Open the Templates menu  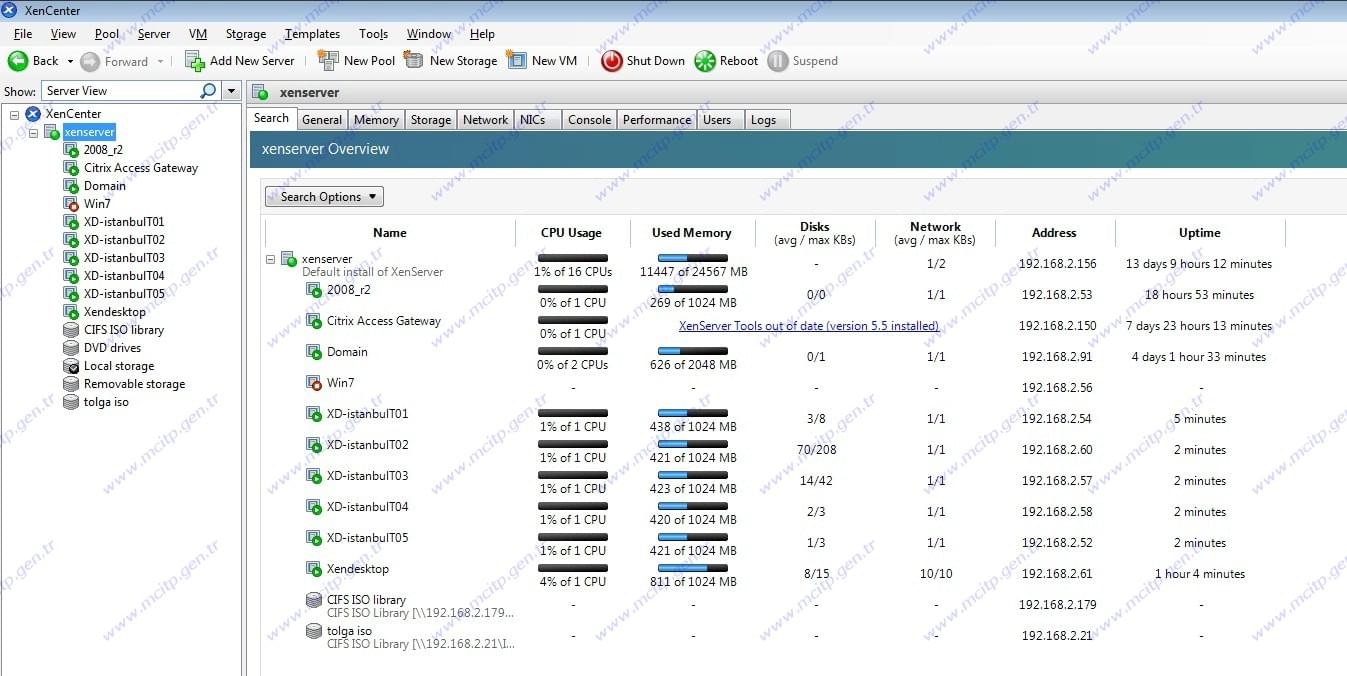pyautogui.click(x=312, y=34)
